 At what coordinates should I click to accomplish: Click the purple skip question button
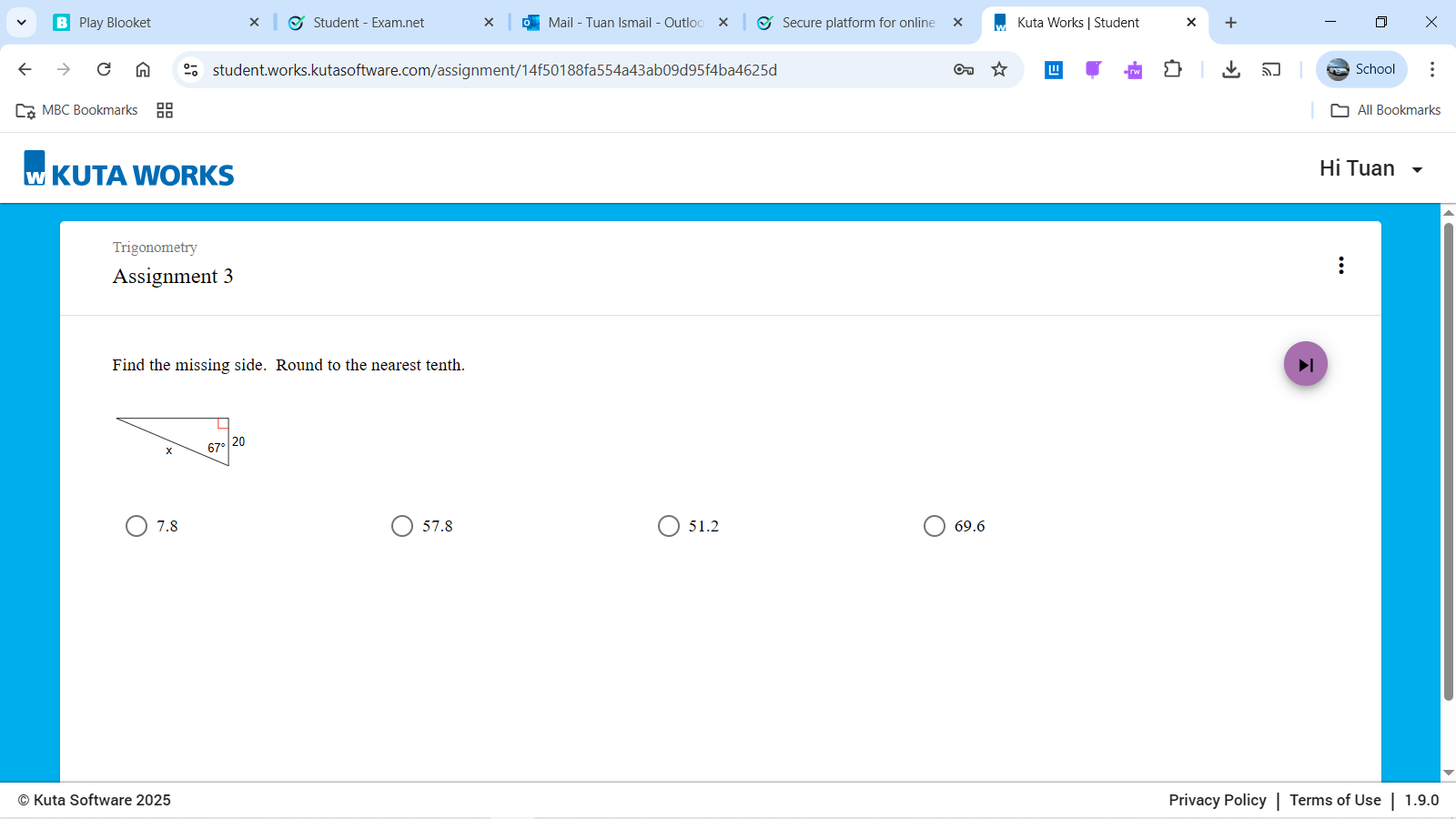1305,364
